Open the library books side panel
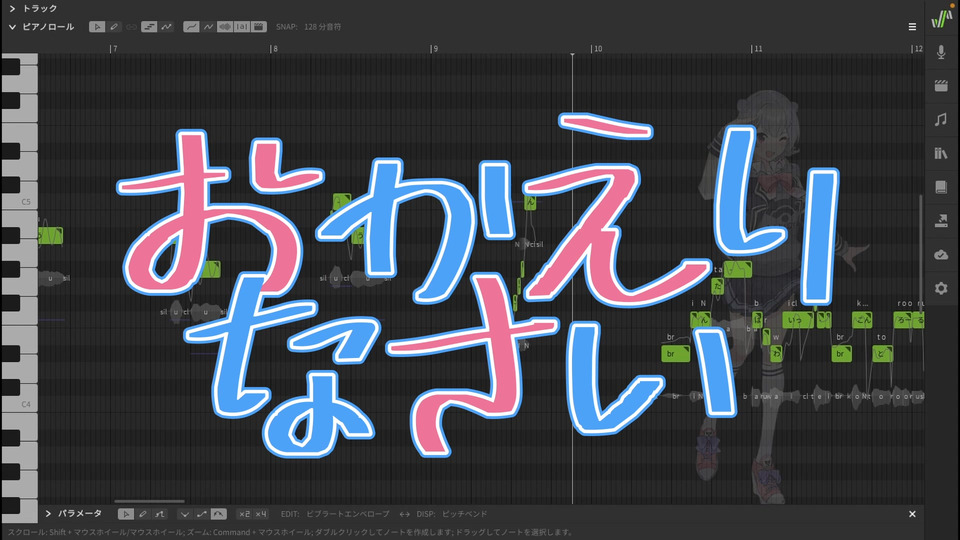Viewport: 960px width, 540px height. (x=941, y=153)
